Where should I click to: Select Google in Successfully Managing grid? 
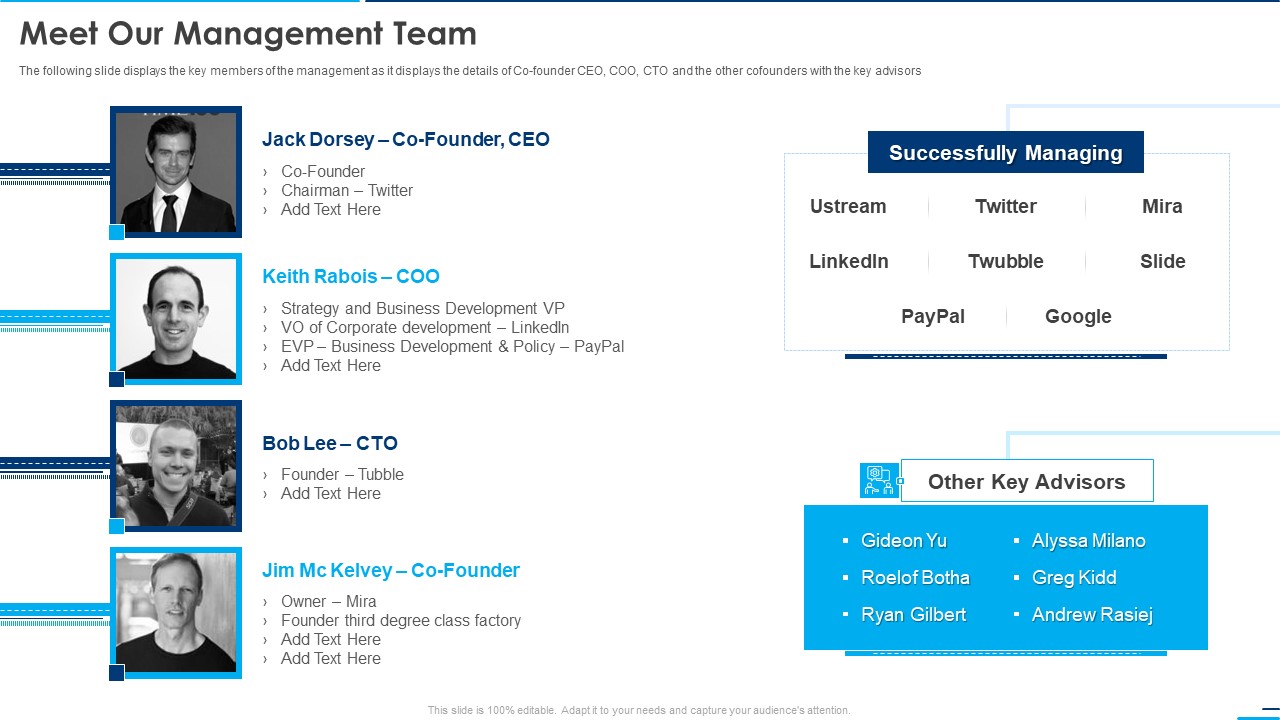[x=1078, y=316]
